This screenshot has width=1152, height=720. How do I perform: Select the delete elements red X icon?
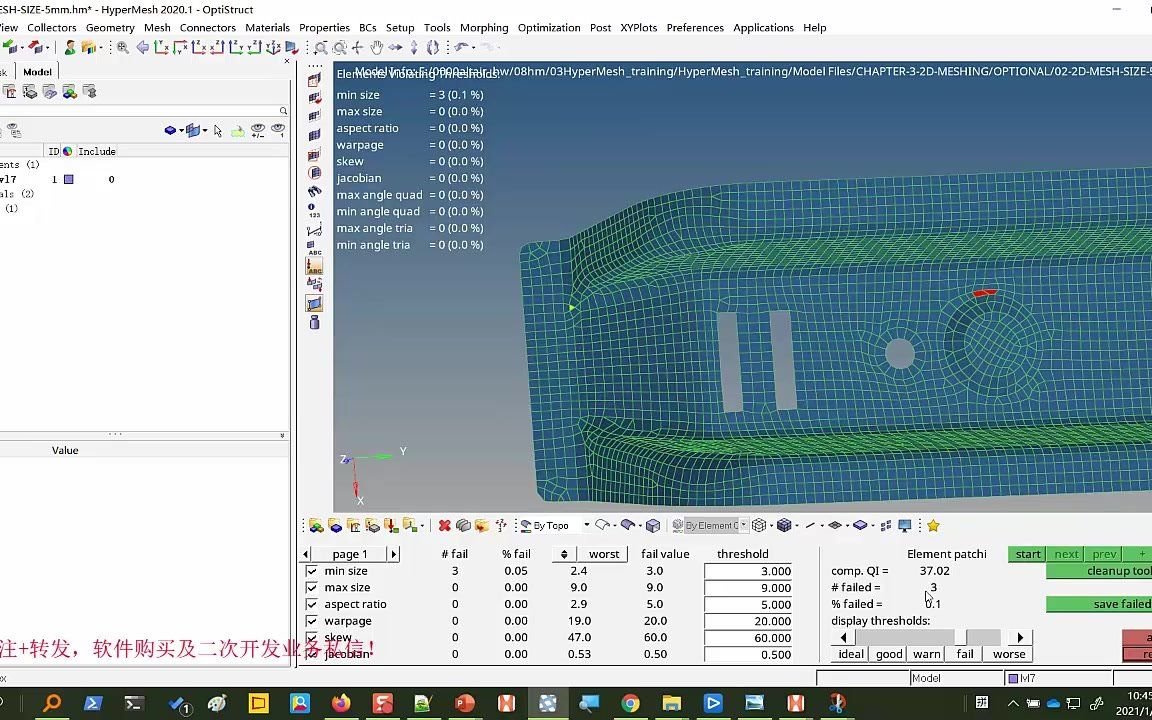point(445,525)
